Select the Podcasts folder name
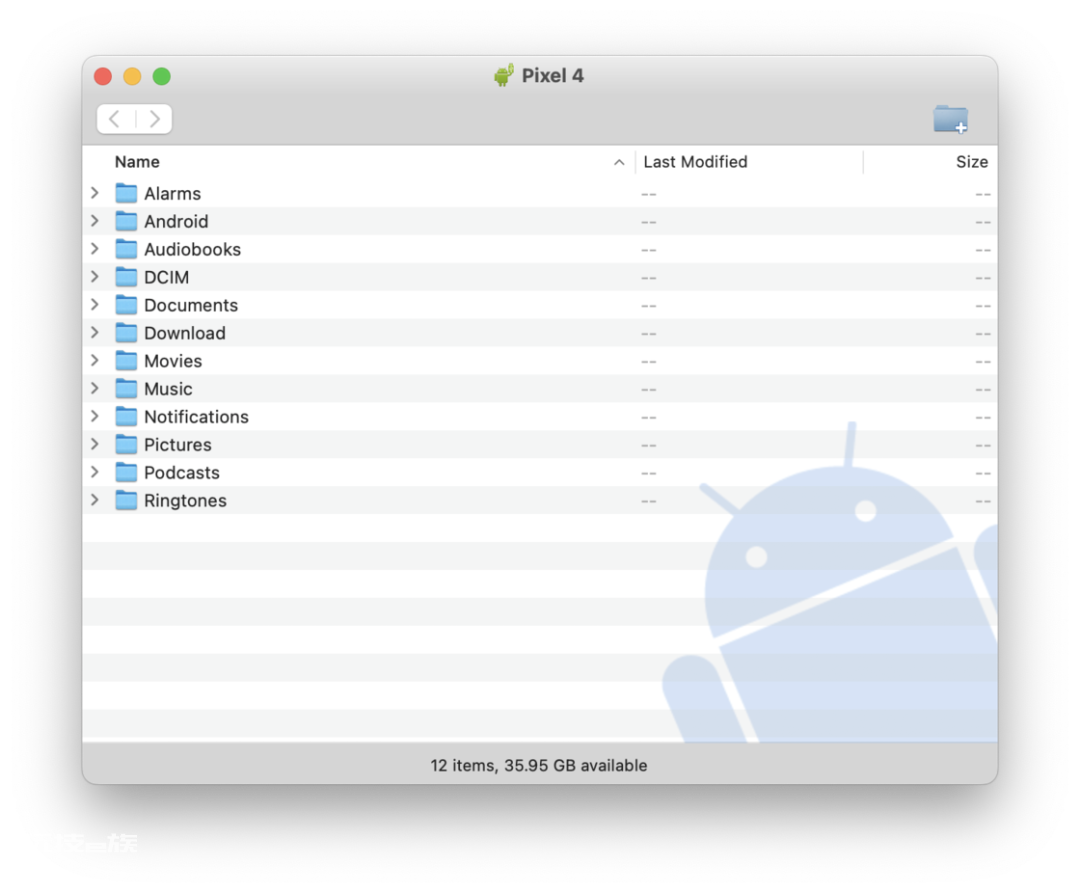This screenshot has height=893, width=1080. pos(182,472)
